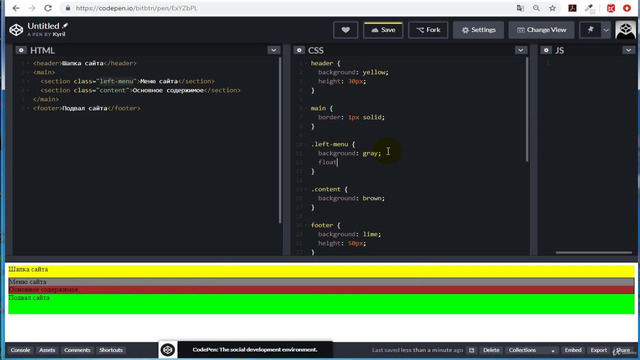Open the Console tab

click(x=20, y=350)
